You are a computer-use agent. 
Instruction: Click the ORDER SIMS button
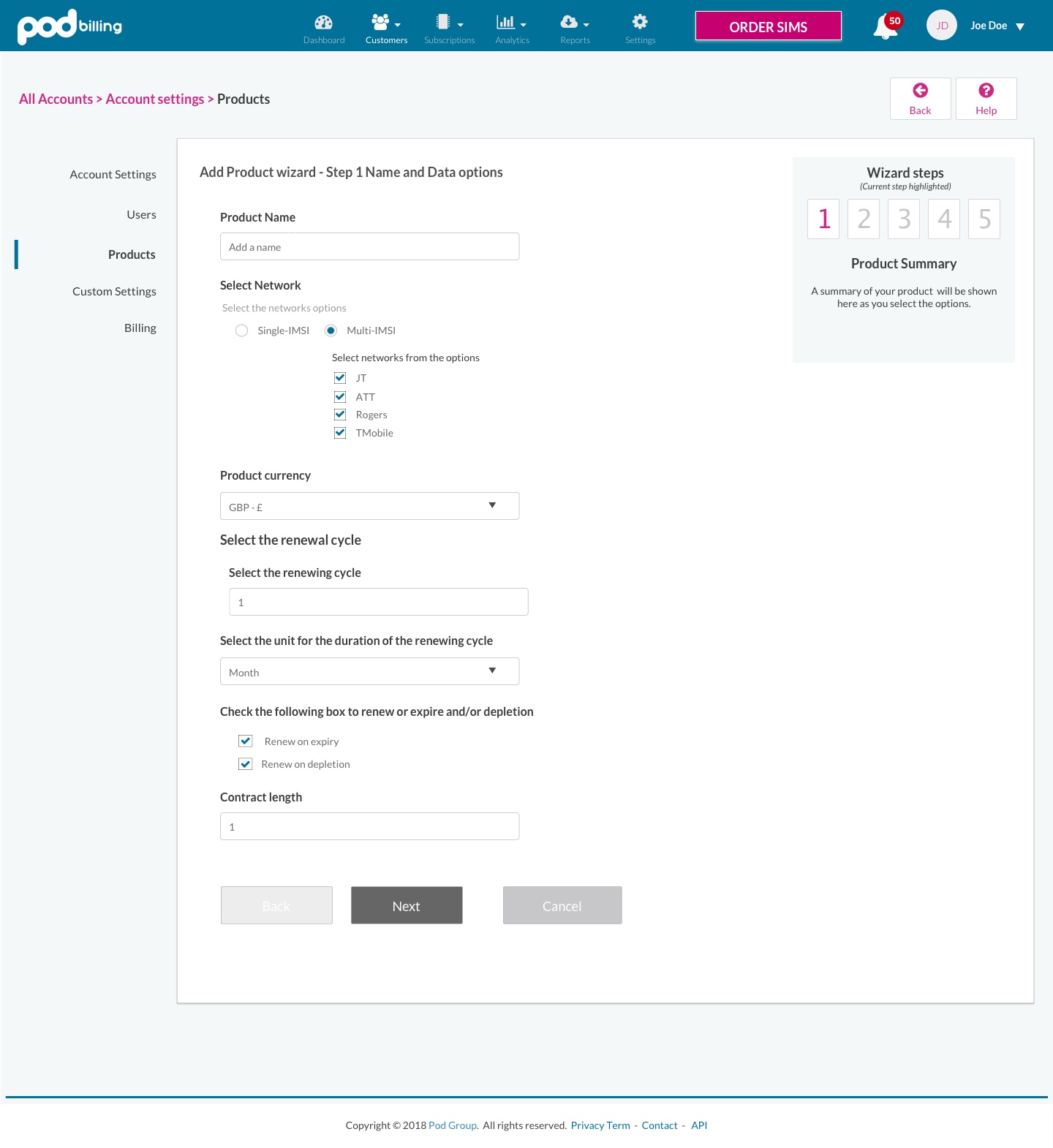(768, 26)
